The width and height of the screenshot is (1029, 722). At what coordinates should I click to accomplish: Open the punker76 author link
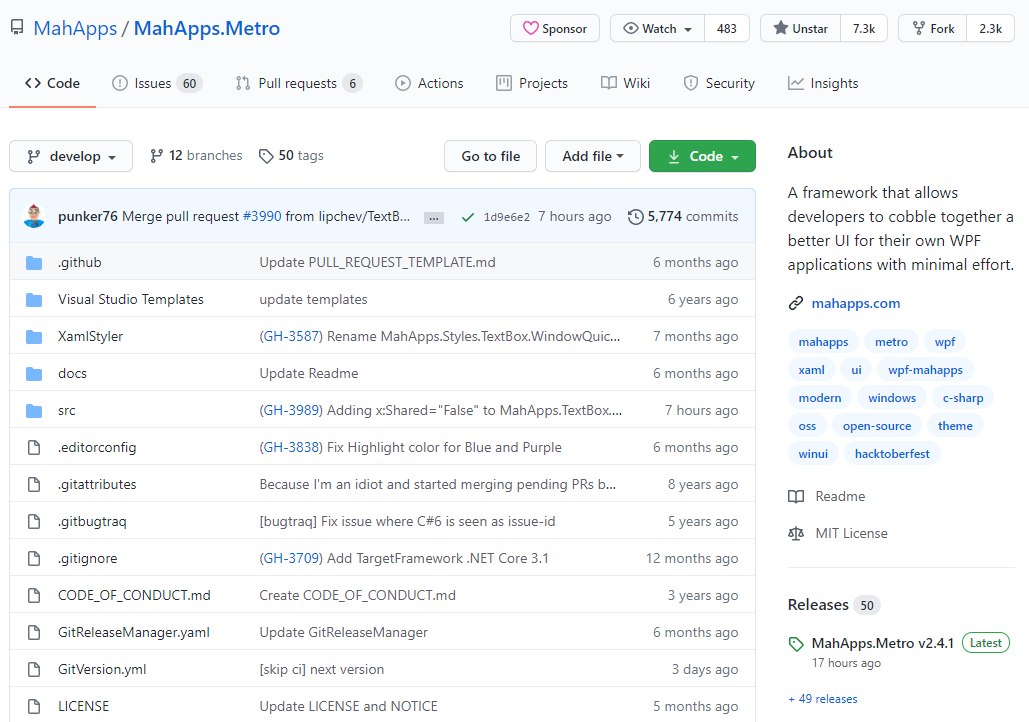click(87, 216)
